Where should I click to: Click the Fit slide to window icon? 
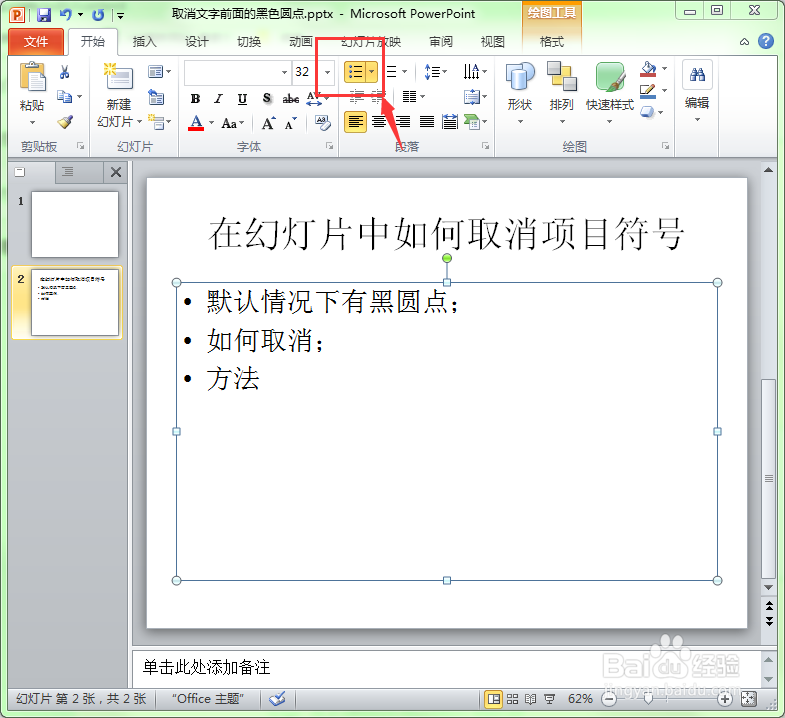point(749,698)
